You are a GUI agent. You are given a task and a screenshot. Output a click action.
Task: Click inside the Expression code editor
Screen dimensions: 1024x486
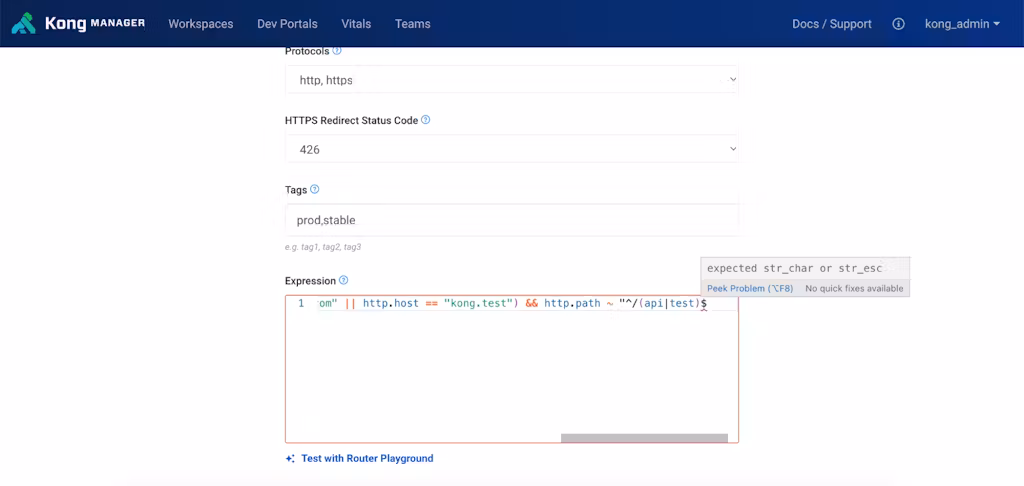[x=511, y=370]
